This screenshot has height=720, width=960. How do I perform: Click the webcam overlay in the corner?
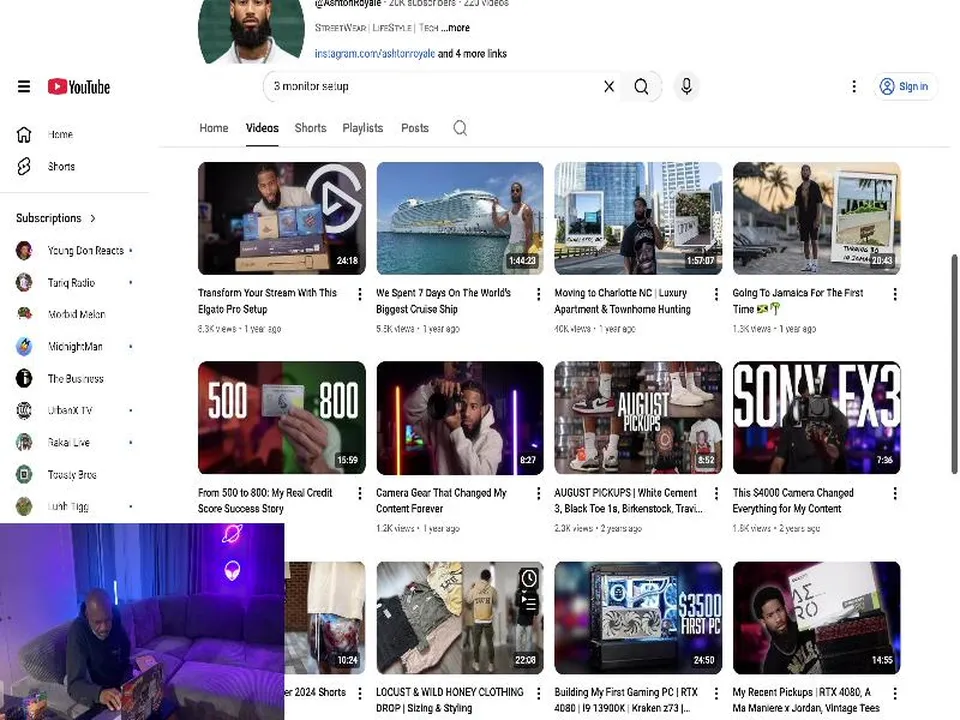tap(142, 621)
